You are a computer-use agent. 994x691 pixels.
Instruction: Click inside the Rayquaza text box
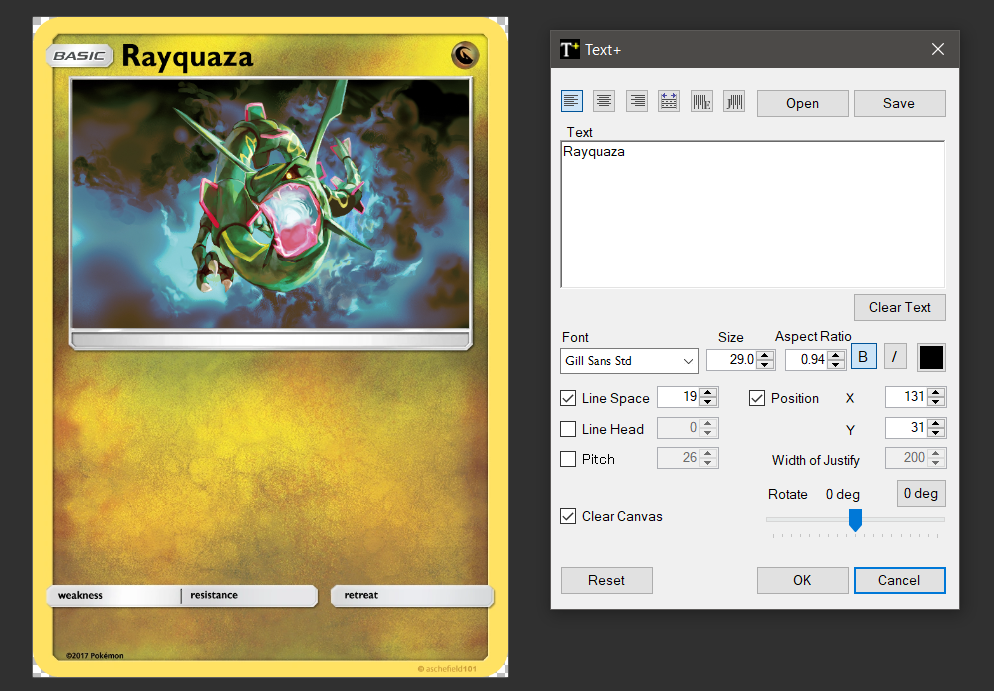tap(752, 214)
